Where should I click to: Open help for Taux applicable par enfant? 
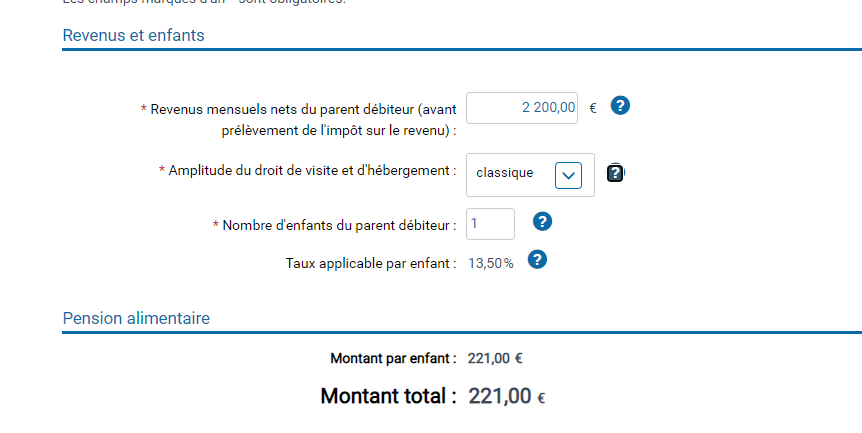pos(537,259)
